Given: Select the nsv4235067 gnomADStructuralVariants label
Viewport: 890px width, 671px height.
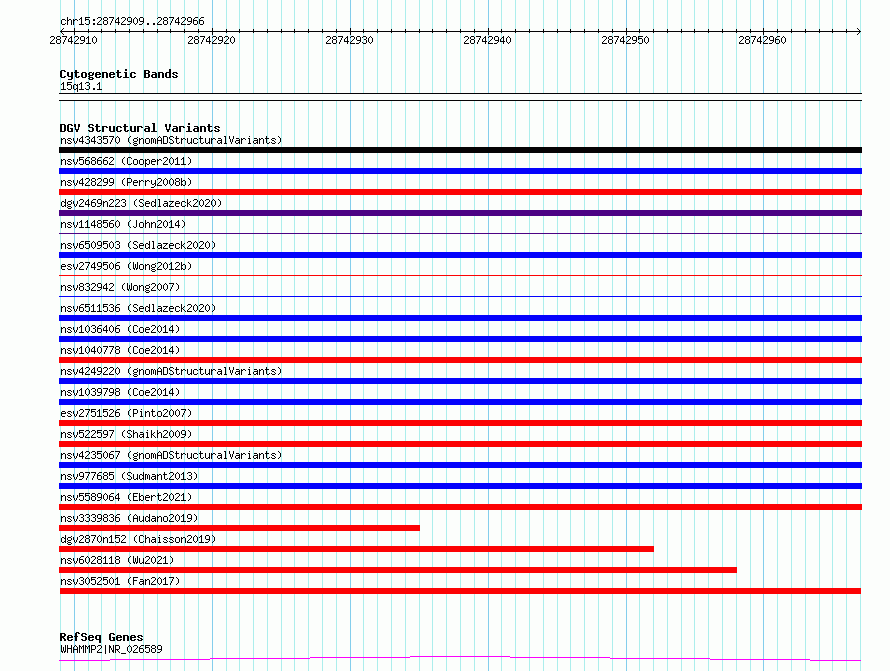Looking at the screenshot, I should tap(171, 455).
